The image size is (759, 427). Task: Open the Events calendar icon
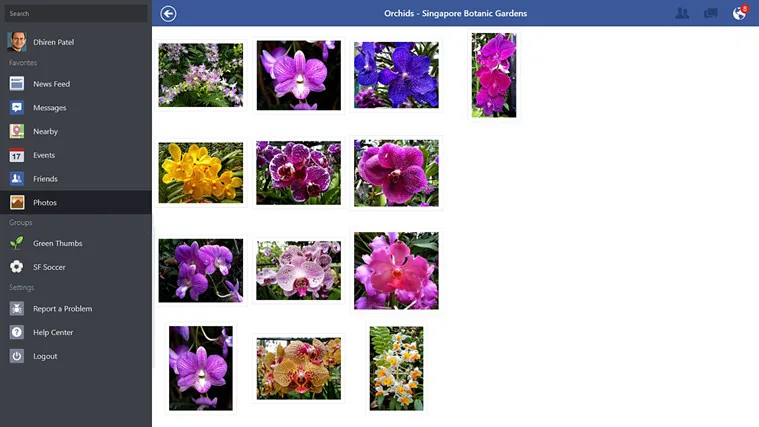[x=17, y=155]
